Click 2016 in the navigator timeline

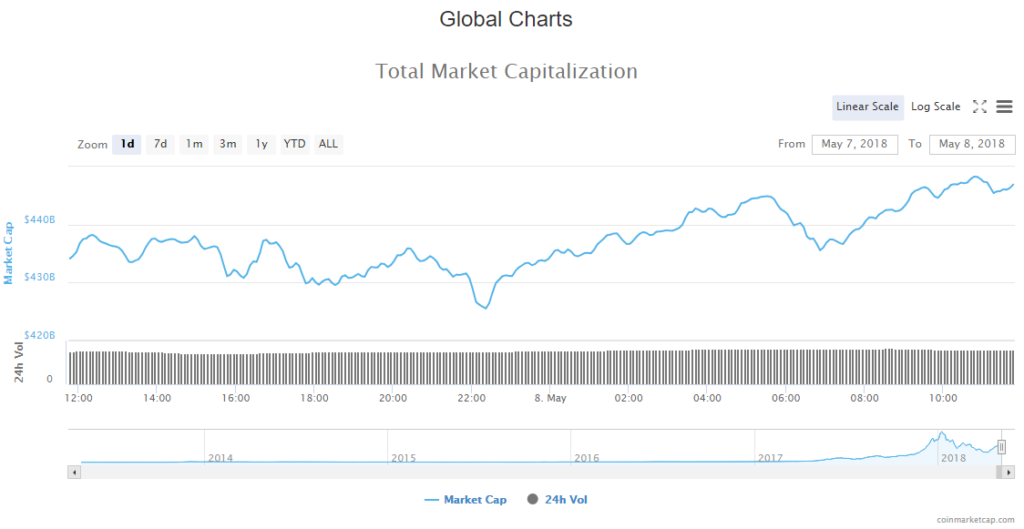pos(586,458)
